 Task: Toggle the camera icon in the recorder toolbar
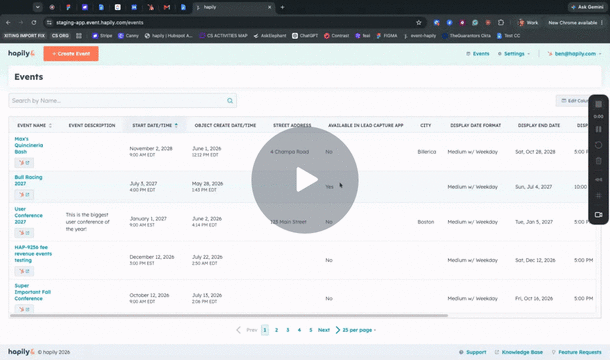point(598,214)
